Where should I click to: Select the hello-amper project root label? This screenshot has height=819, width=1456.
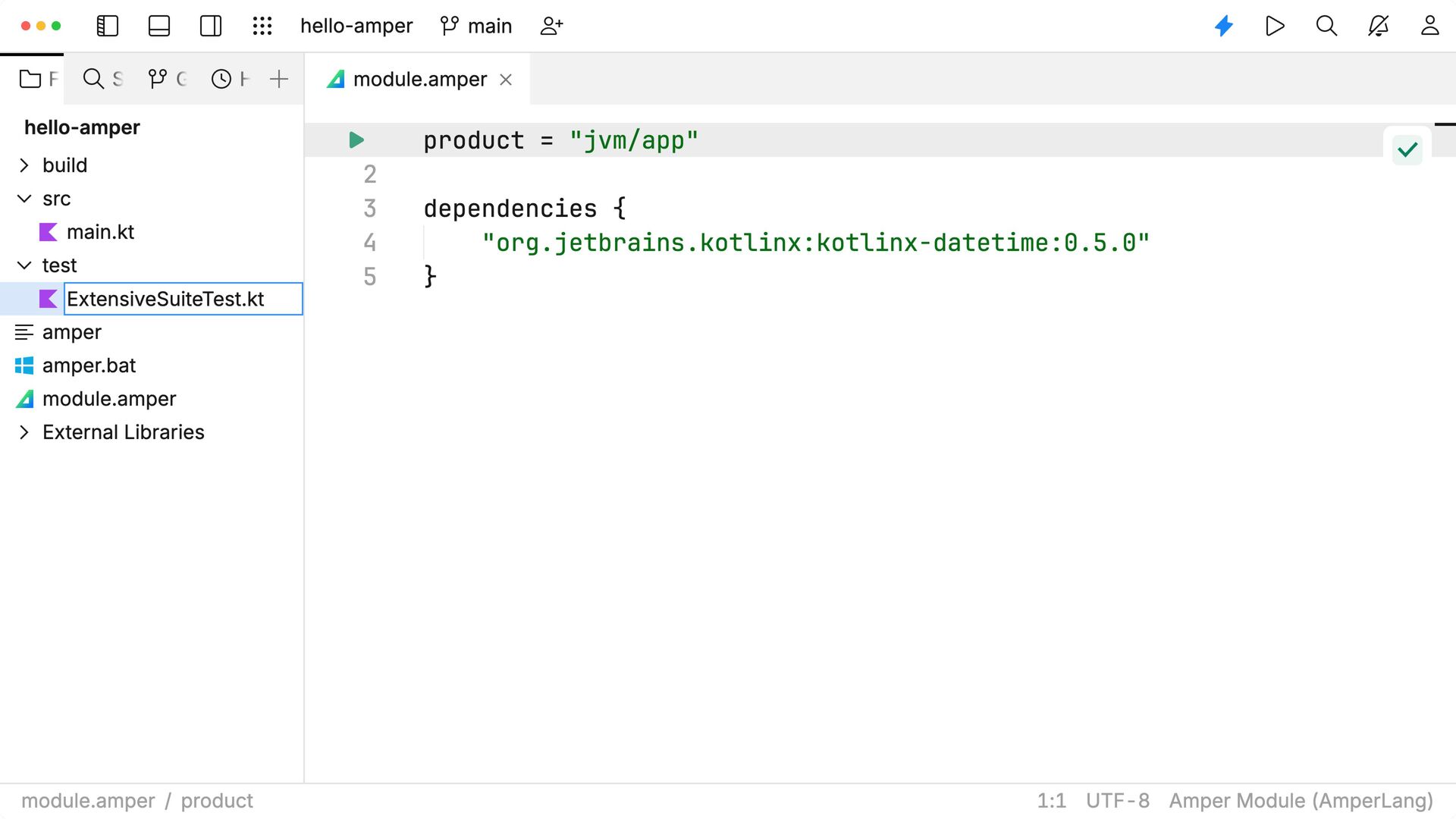point(82,127)
